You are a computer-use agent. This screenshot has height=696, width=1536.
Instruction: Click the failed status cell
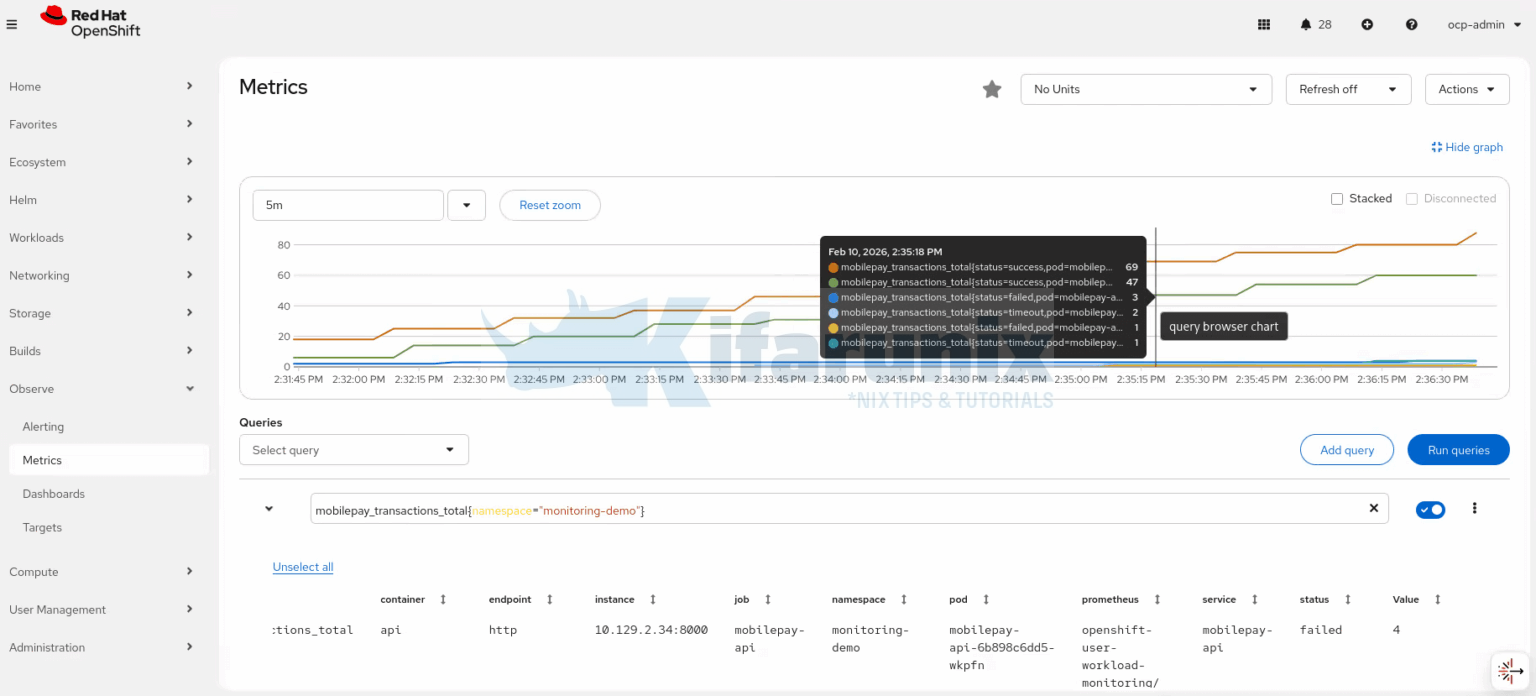pos(1321,630)
